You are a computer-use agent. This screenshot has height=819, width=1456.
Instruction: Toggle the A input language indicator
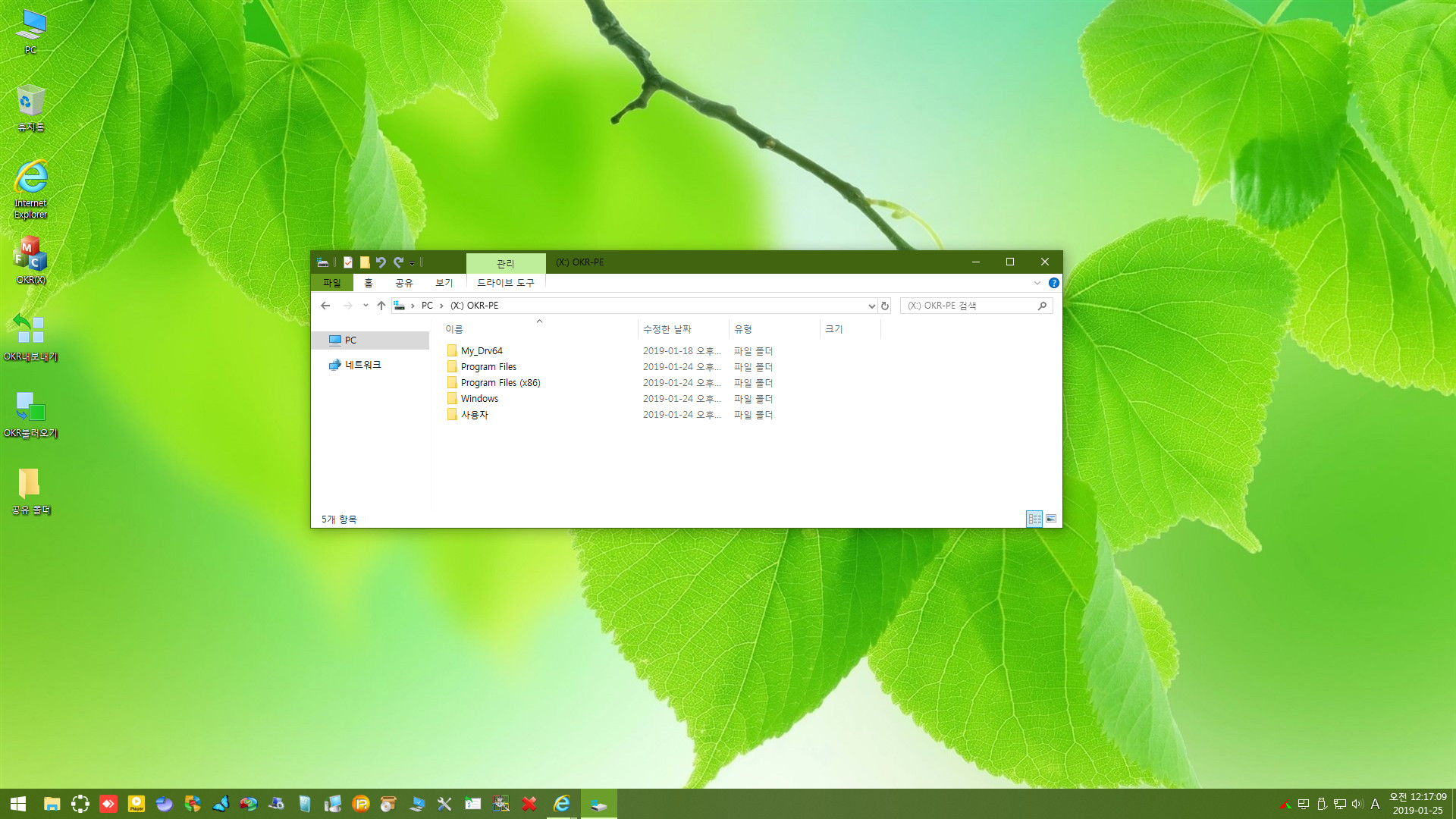coord(1375,804)
